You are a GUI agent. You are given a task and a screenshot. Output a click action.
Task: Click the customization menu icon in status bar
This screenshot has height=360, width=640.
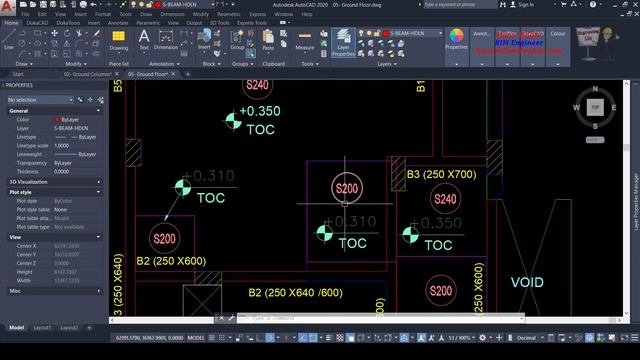[634, 338]
